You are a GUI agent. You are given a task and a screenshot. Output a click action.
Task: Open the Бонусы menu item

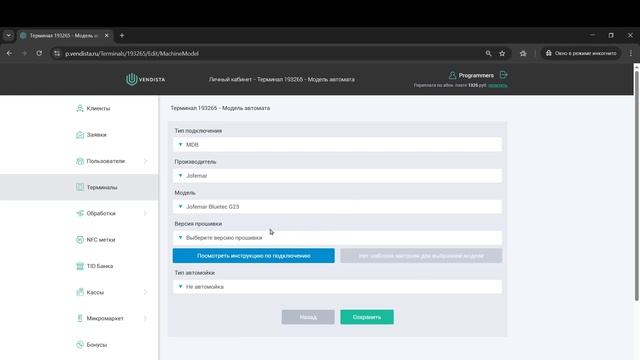[97, 345]
